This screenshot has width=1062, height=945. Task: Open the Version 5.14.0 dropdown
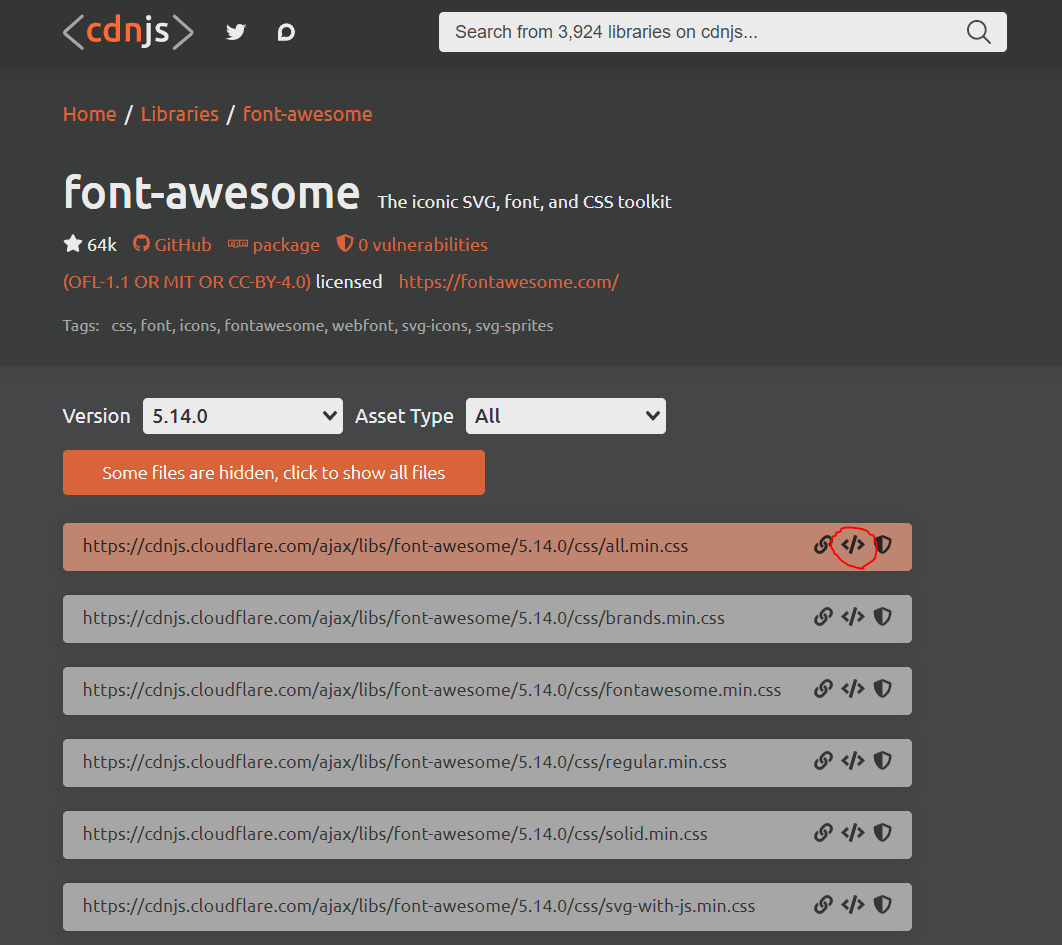[x=242, y=416]
